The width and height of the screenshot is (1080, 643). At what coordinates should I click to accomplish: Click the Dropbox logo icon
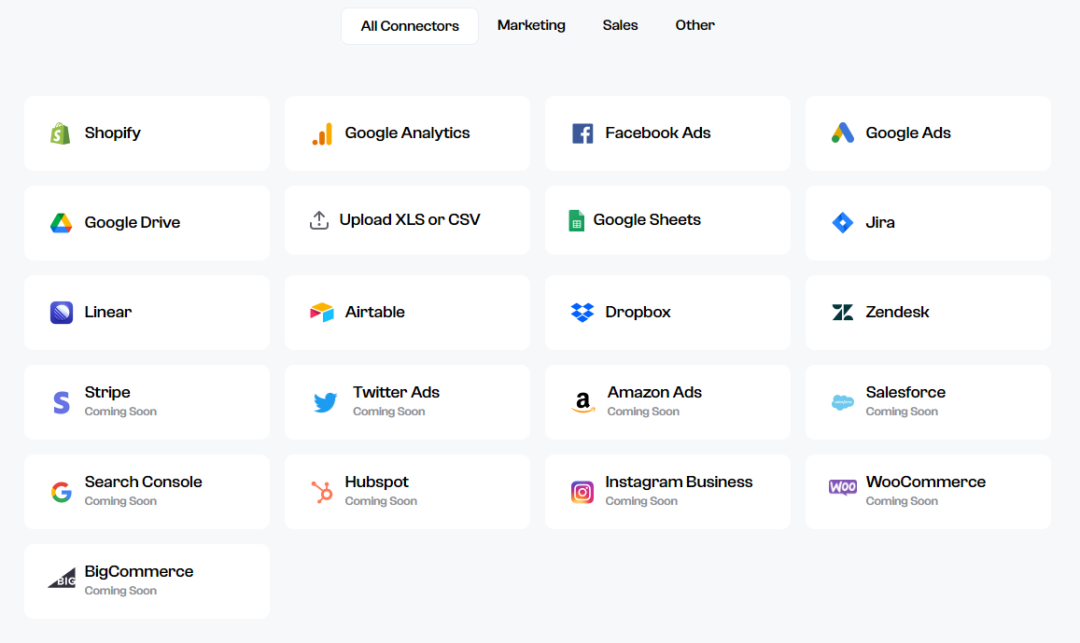(x=583, y=312)
